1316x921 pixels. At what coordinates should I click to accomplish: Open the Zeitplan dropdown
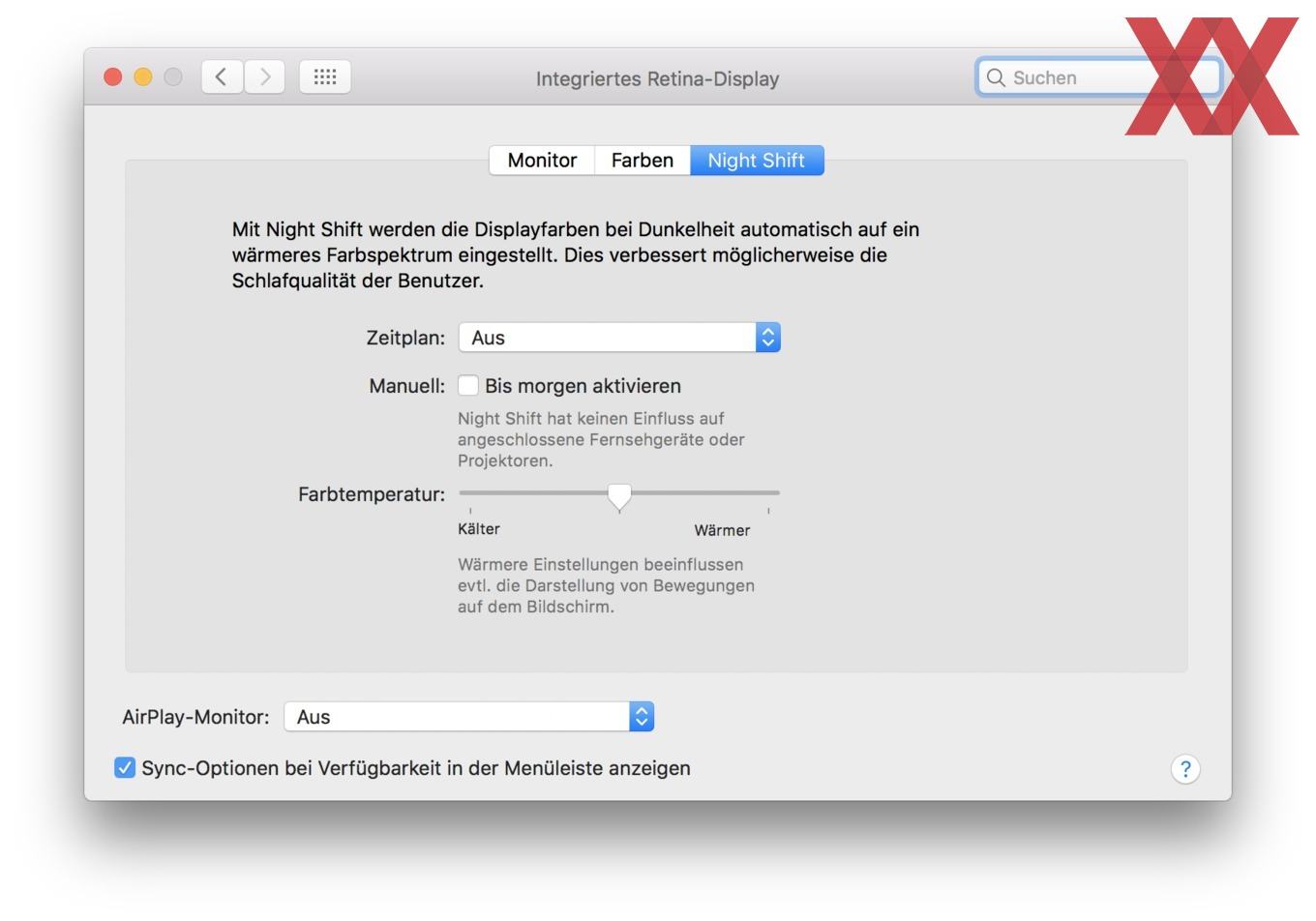pos(619,338)
